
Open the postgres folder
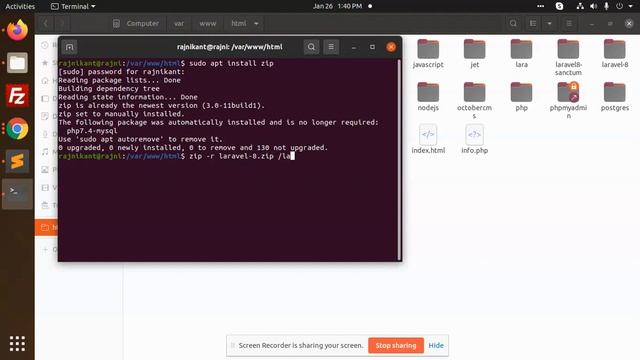[x=615, y=97]
